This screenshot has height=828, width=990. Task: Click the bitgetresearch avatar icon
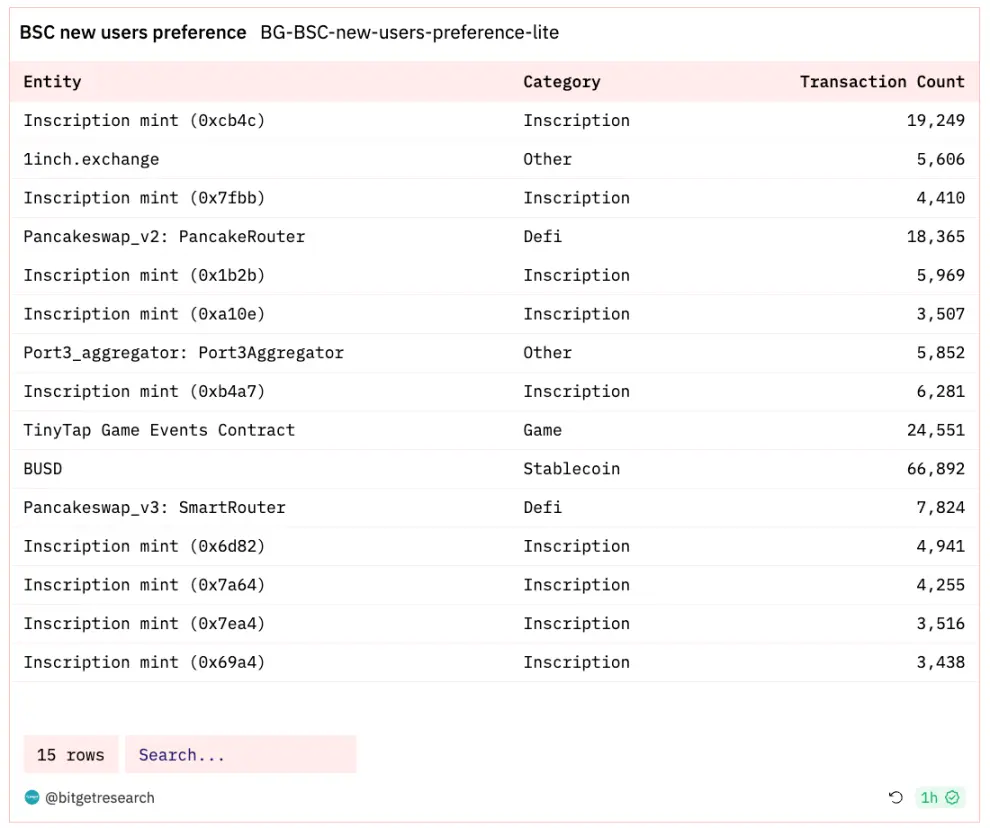pos(31,797)
